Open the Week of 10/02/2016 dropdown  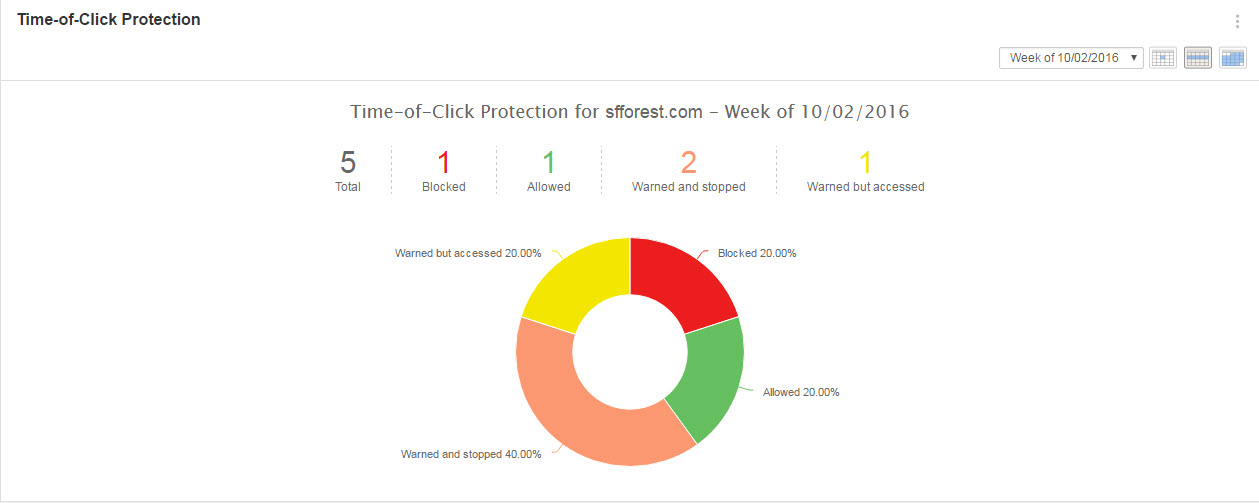click(x=1071, y=58)
